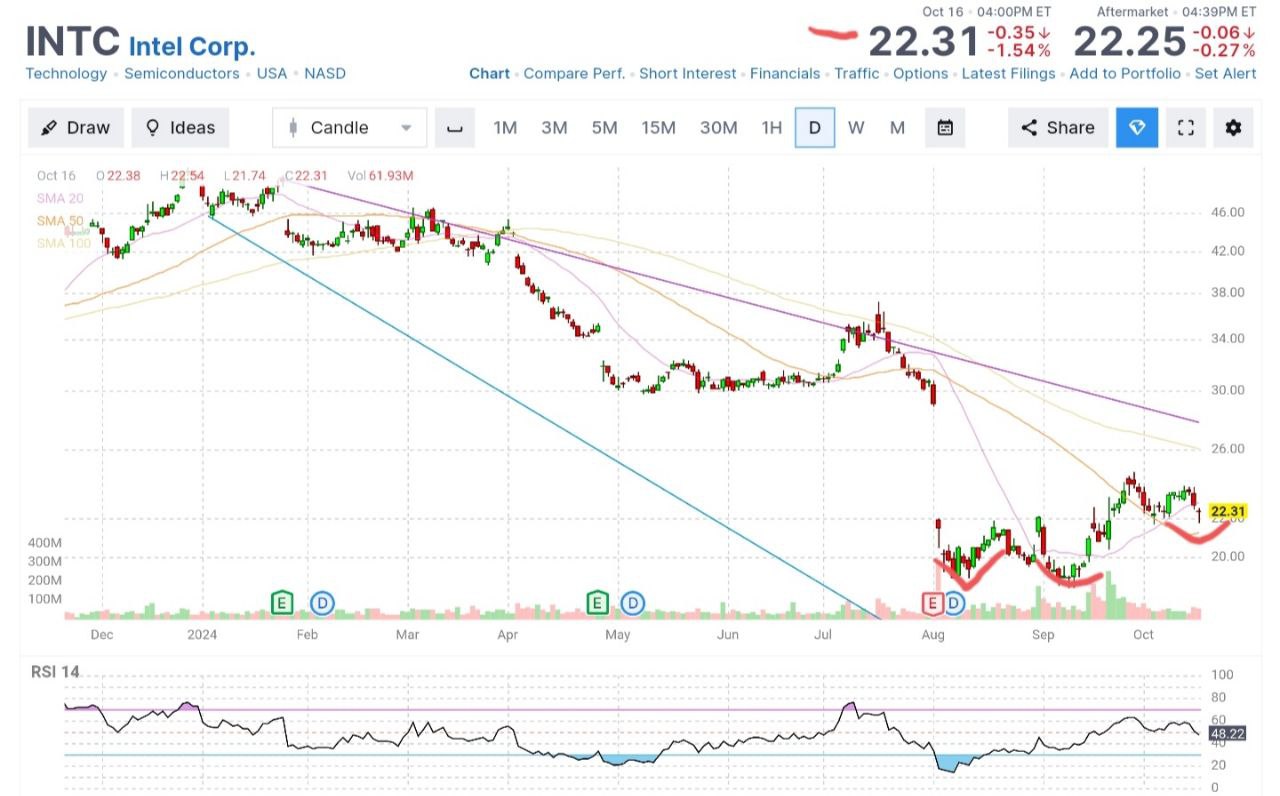Open the calendar date range icon

[945, 128]
